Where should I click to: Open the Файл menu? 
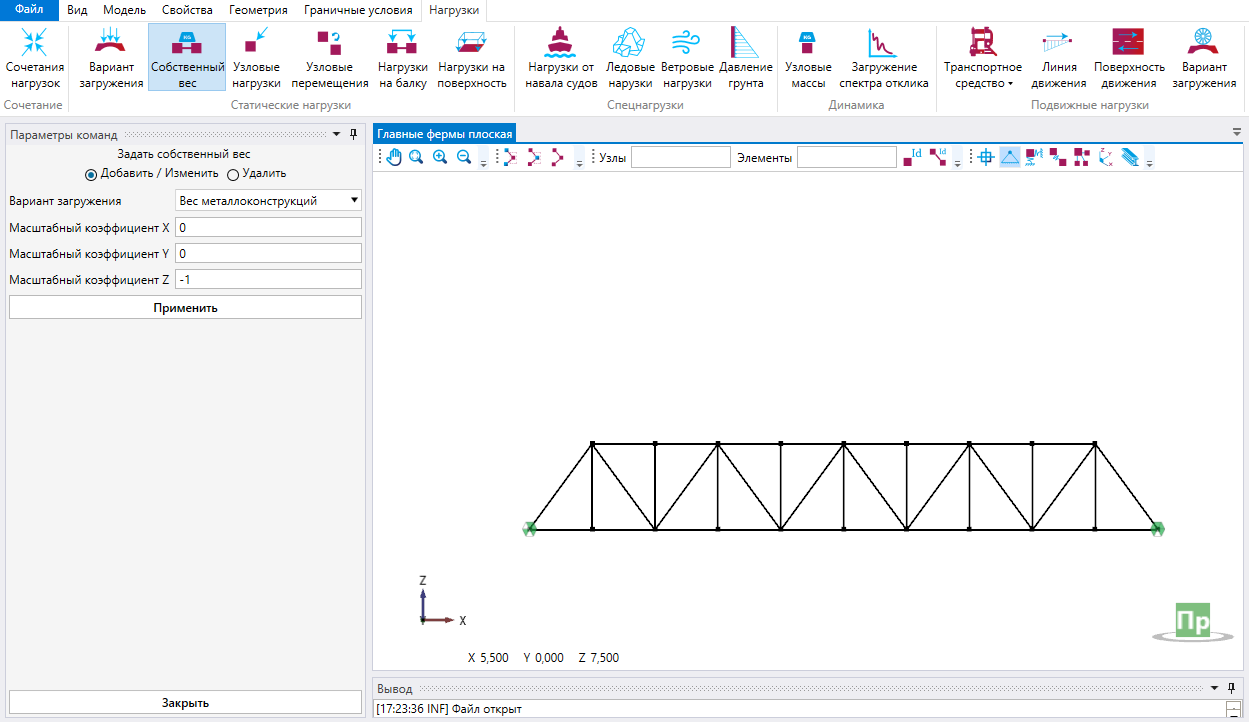tap(29, 10)
